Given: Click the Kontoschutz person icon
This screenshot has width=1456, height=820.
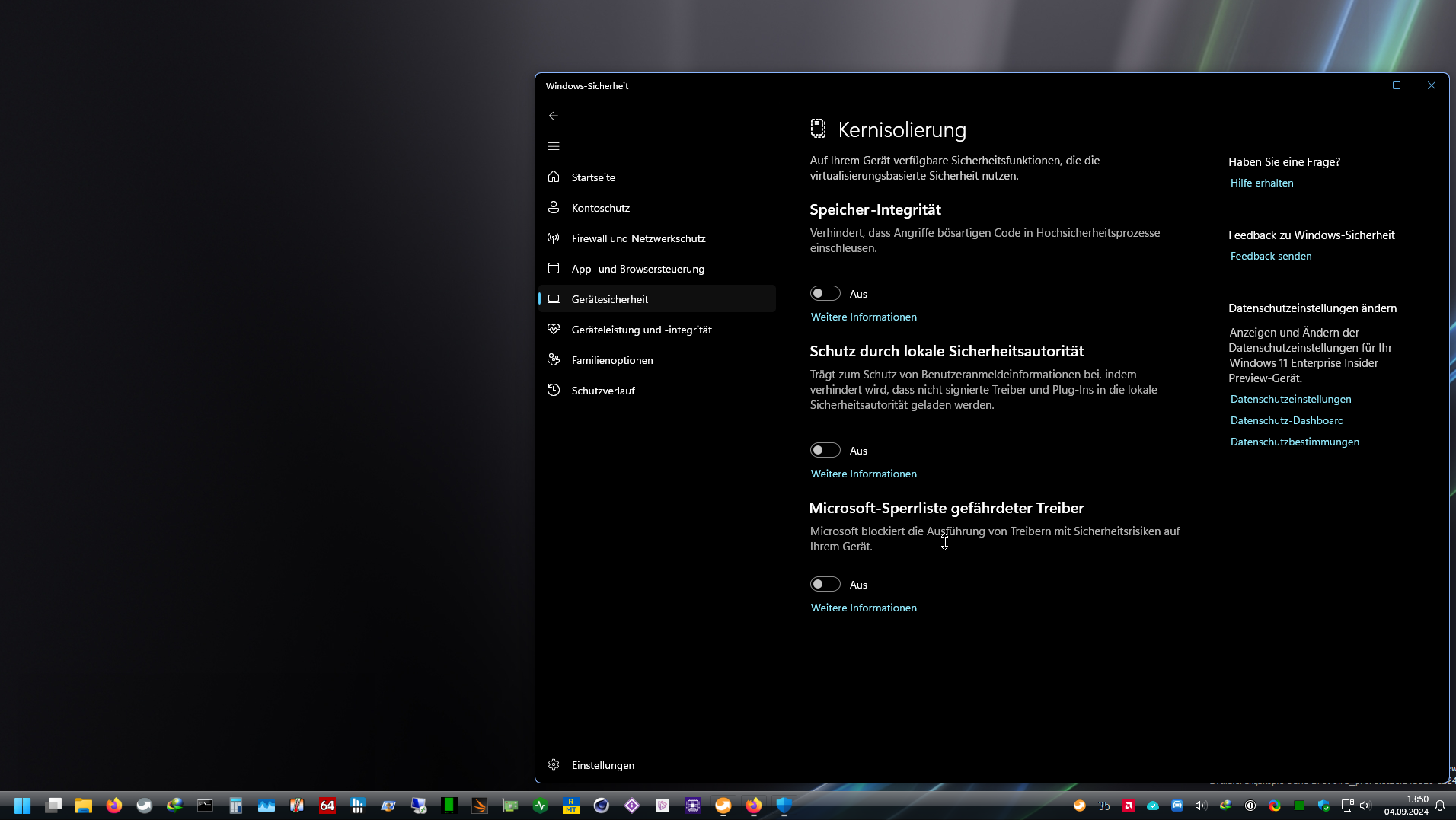Looking at the screenshot, I should tap(554, 207).
